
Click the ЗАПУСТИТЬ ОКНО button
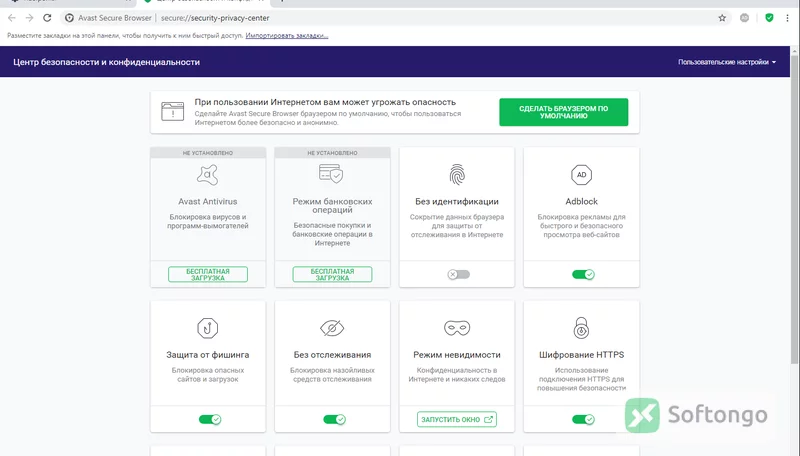[x=457, y=419]
